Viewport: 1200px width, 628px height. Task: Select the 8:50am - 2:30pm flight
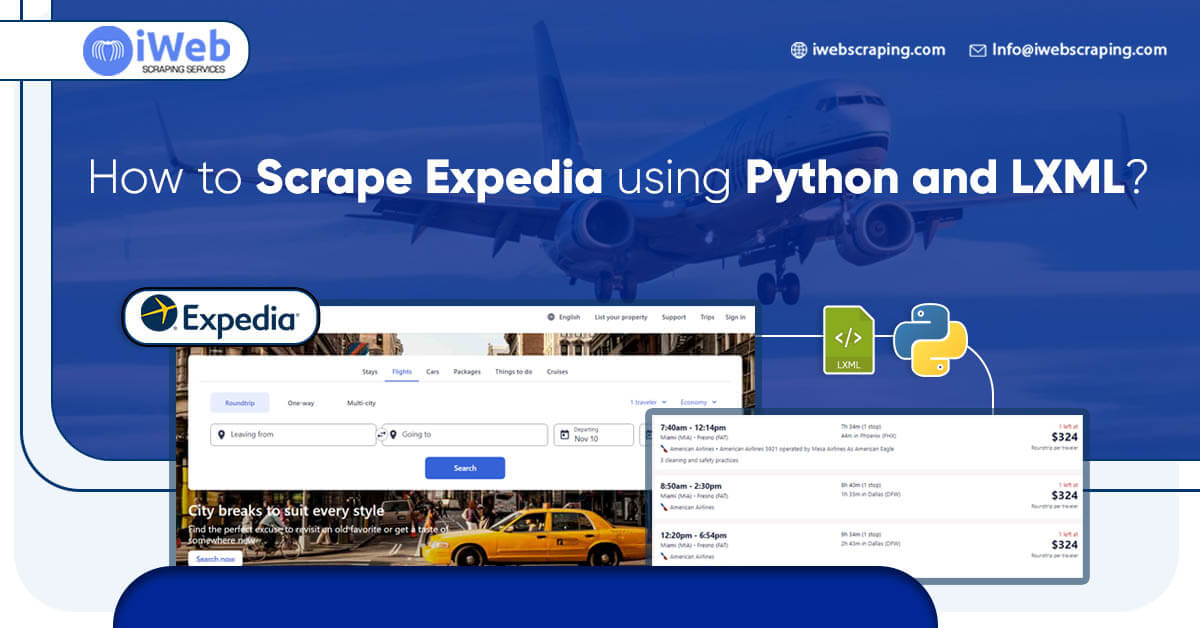pyautogui.click(x=866, y=496)
